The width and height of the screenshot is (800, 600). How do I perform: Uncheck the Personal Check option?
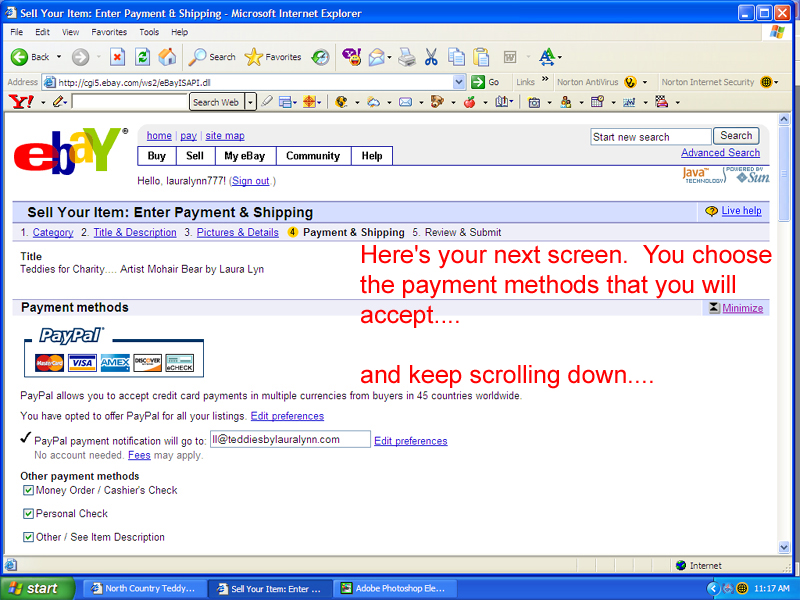point(28,514)
